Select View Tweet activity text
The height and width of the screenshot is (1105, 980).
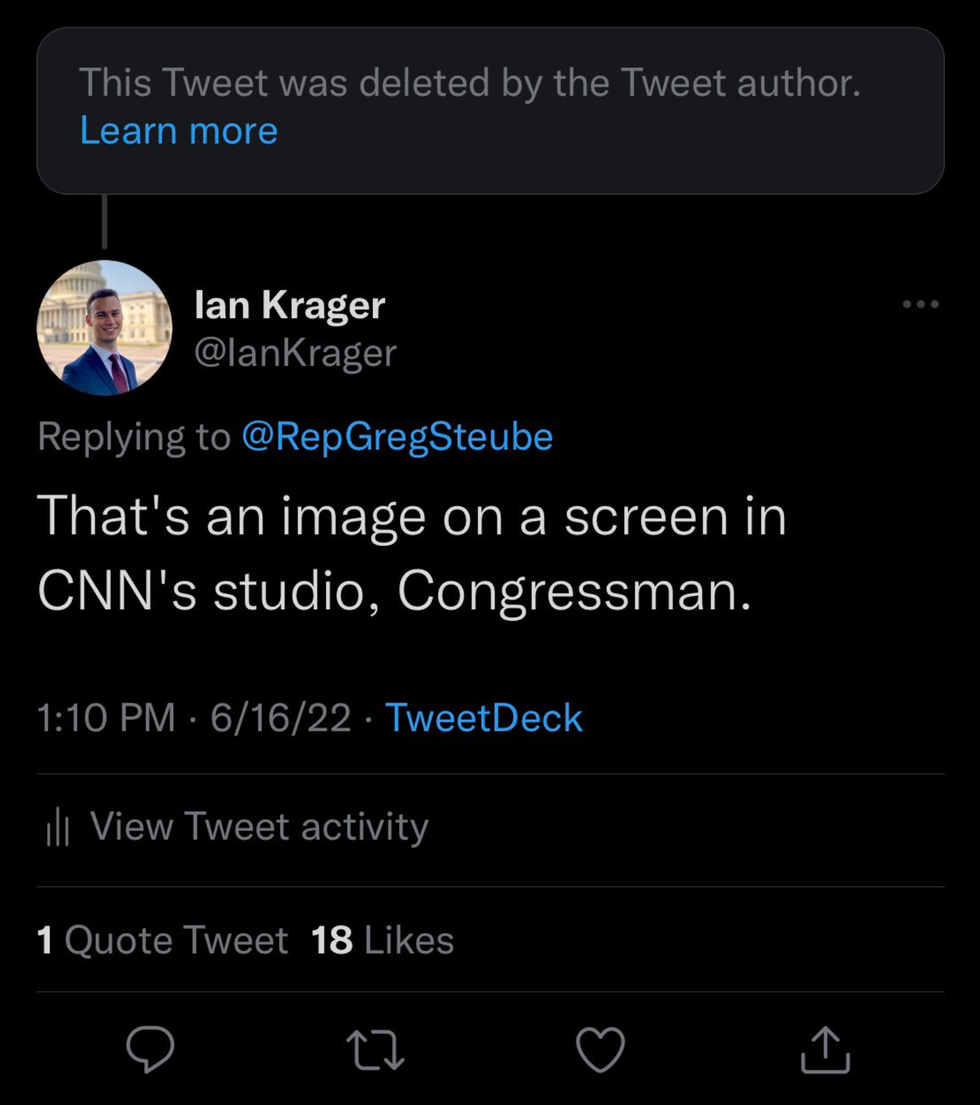click(259, 827)
